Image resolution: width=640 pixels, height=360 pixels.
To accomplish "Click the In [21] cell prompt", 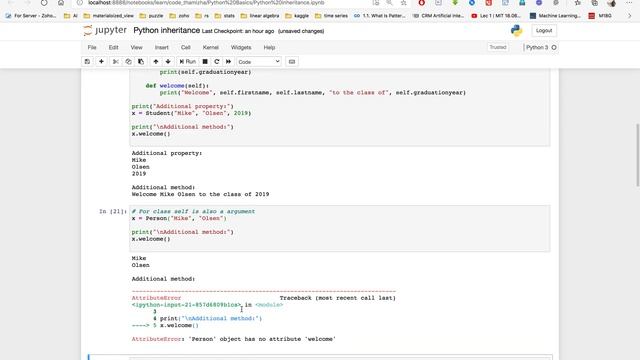I will (113, 211).
